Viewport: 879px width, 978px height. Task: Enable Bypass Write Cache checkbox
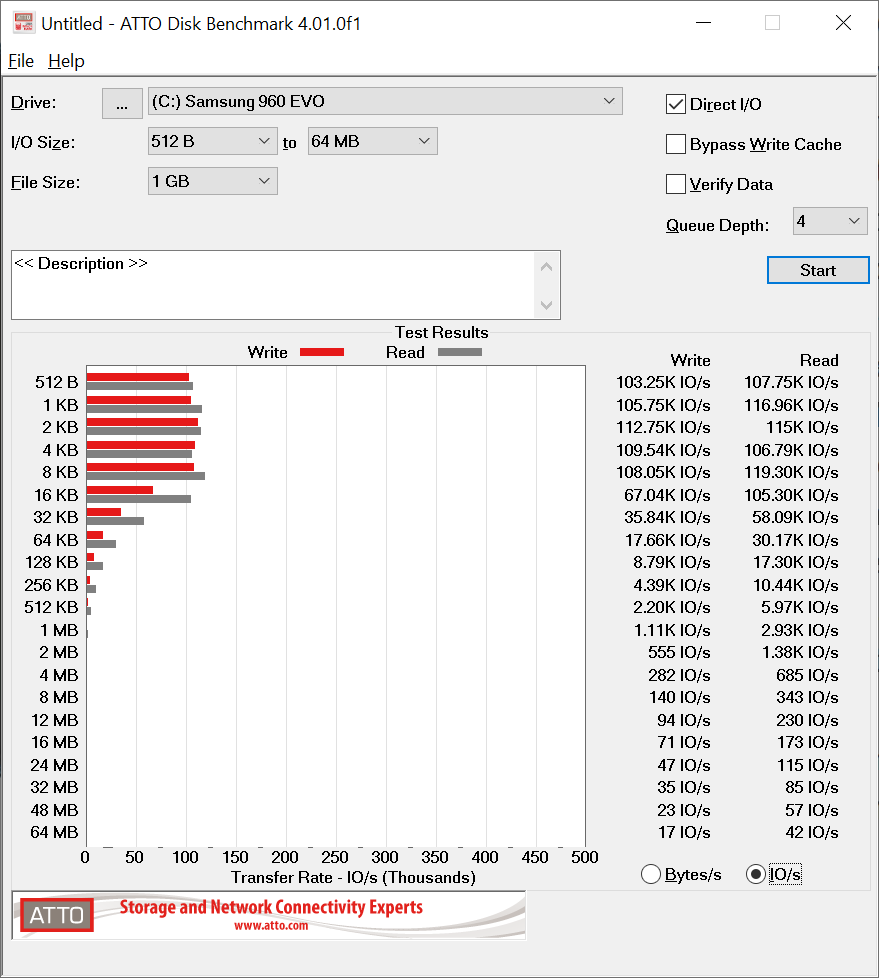coord(676,144)
